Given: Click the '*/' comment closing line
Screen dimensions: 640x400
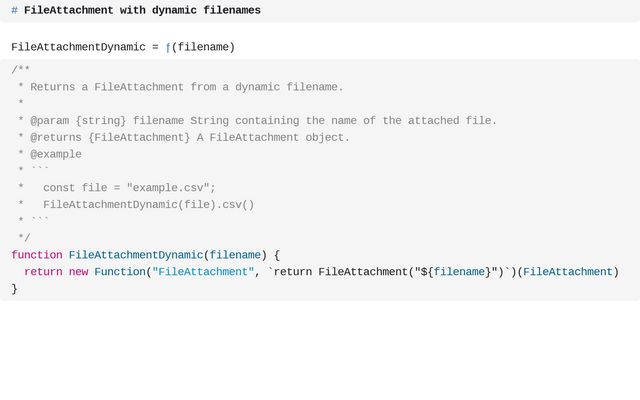Looking at the screenshot, I should pyautogui.click(x=24, y=238).
